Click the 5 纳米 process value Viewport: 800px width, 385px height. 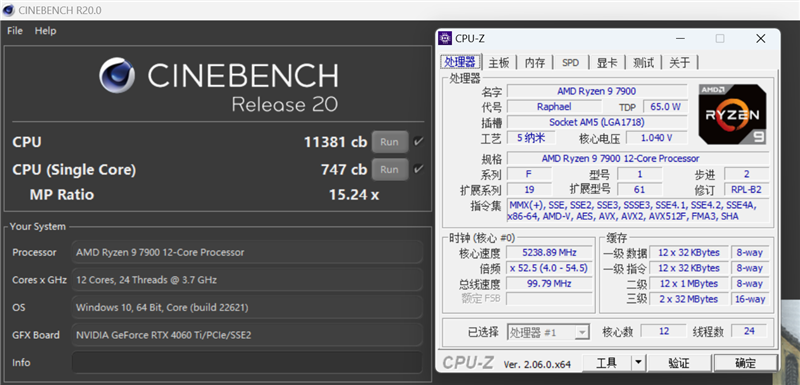coord(531,138)
